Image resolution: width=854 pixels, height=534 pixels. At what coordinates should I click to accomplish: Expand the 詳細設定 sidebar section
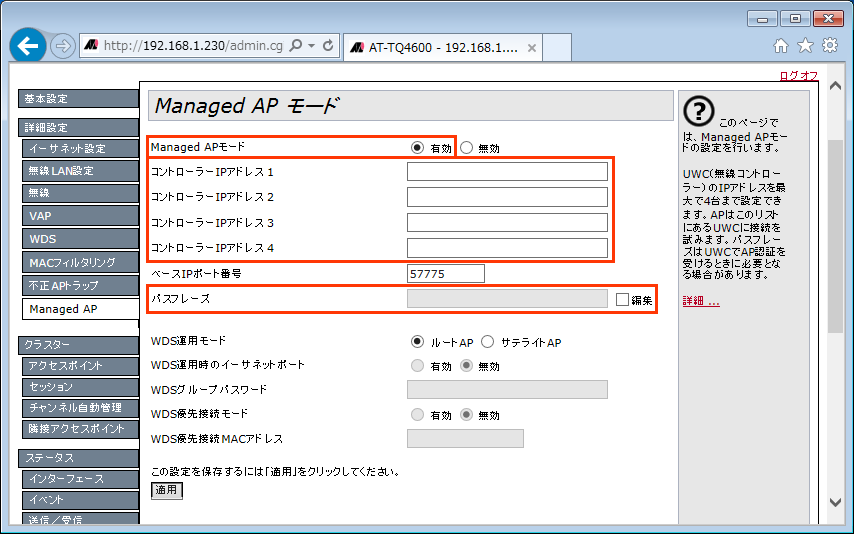coord(78,127)
